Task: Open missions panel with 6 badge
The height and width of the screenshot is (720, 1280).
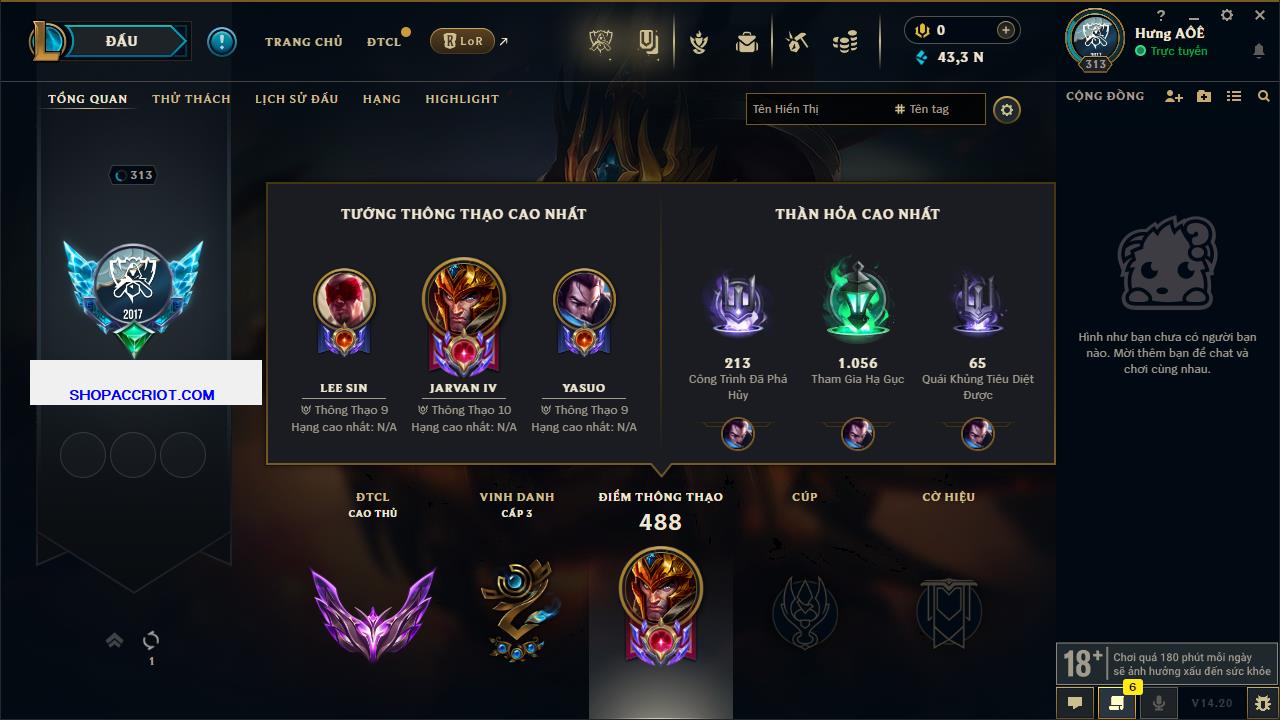Action: tap(1117, 703)
